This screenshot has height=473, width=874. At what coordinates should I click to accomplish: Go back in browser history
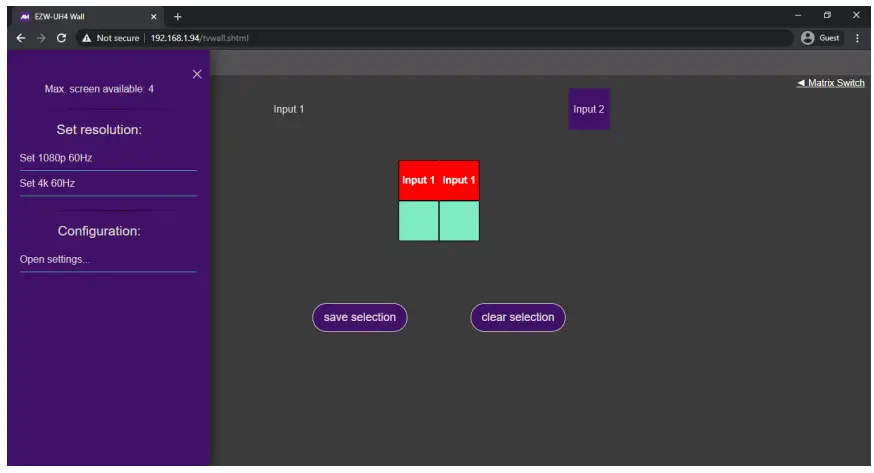[x=21, y=38]
